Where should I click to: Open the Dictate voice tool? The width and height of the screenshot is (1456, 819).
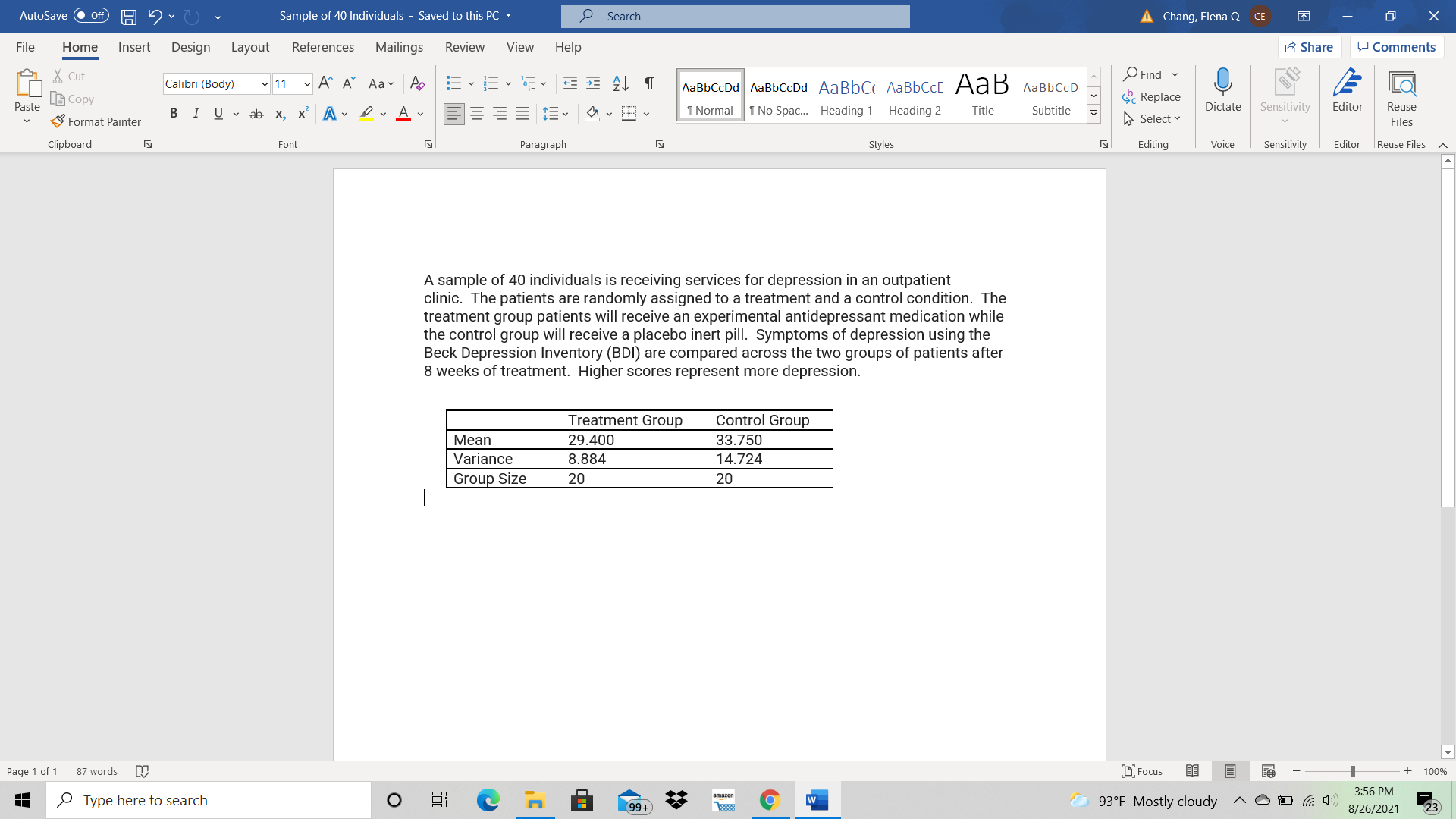[1222, 93]
